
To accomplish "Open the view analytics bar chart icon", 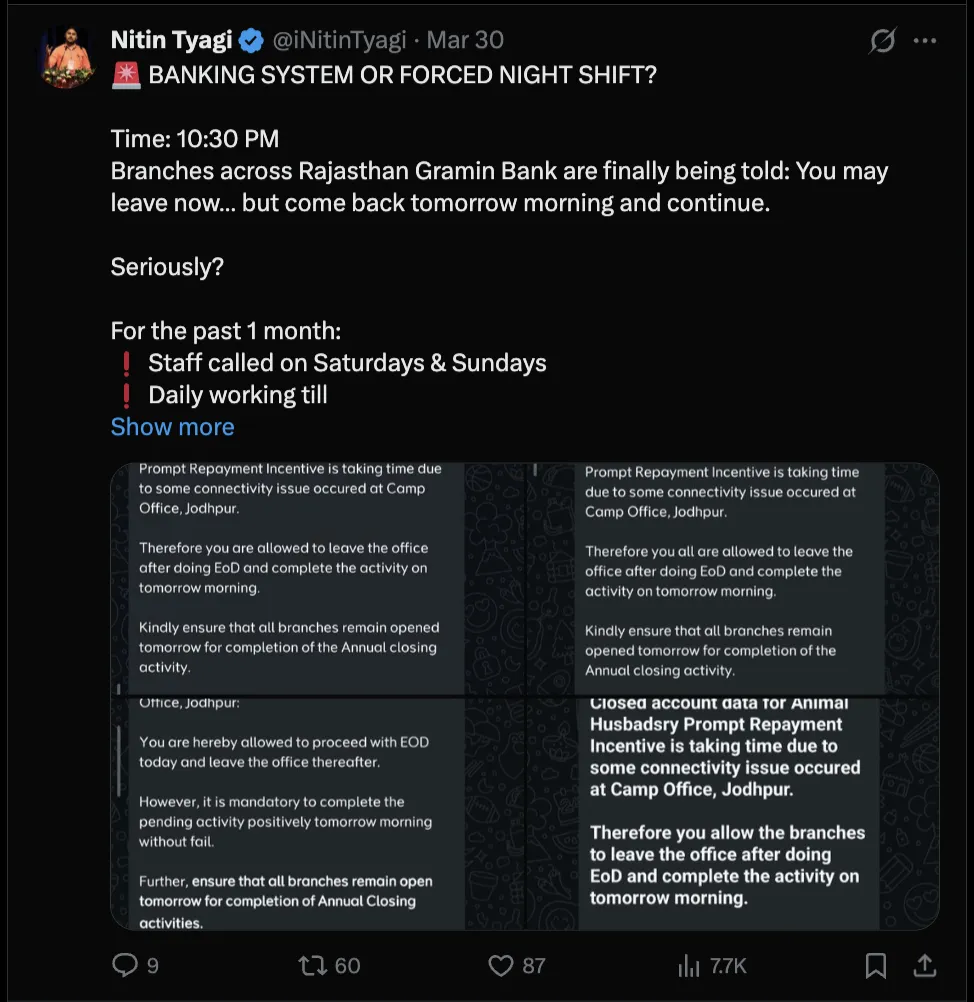I will tap(689, 965).
